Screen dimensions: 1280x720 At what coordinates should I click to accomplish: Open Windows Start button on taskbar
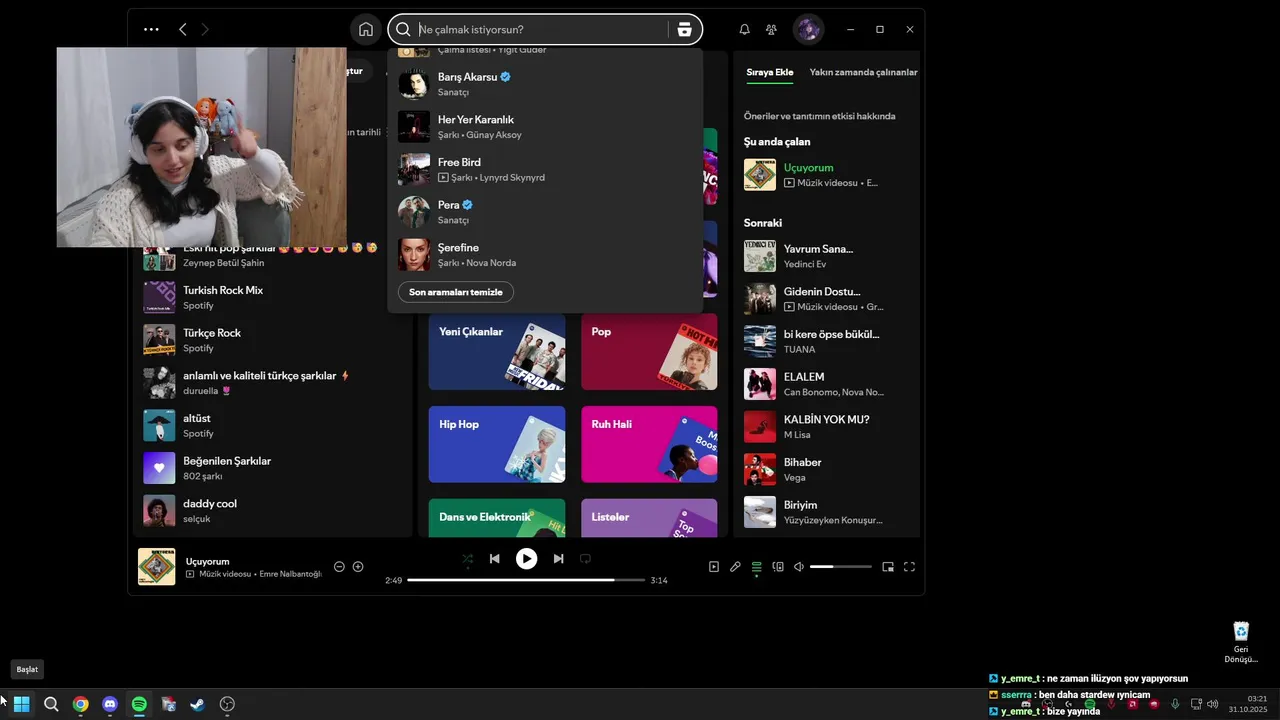[21, 704]
